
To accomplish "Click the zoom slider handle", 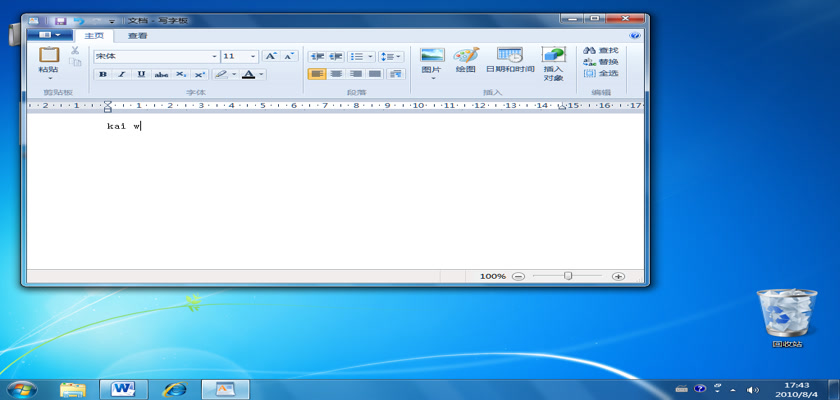I will pos(568,275).
